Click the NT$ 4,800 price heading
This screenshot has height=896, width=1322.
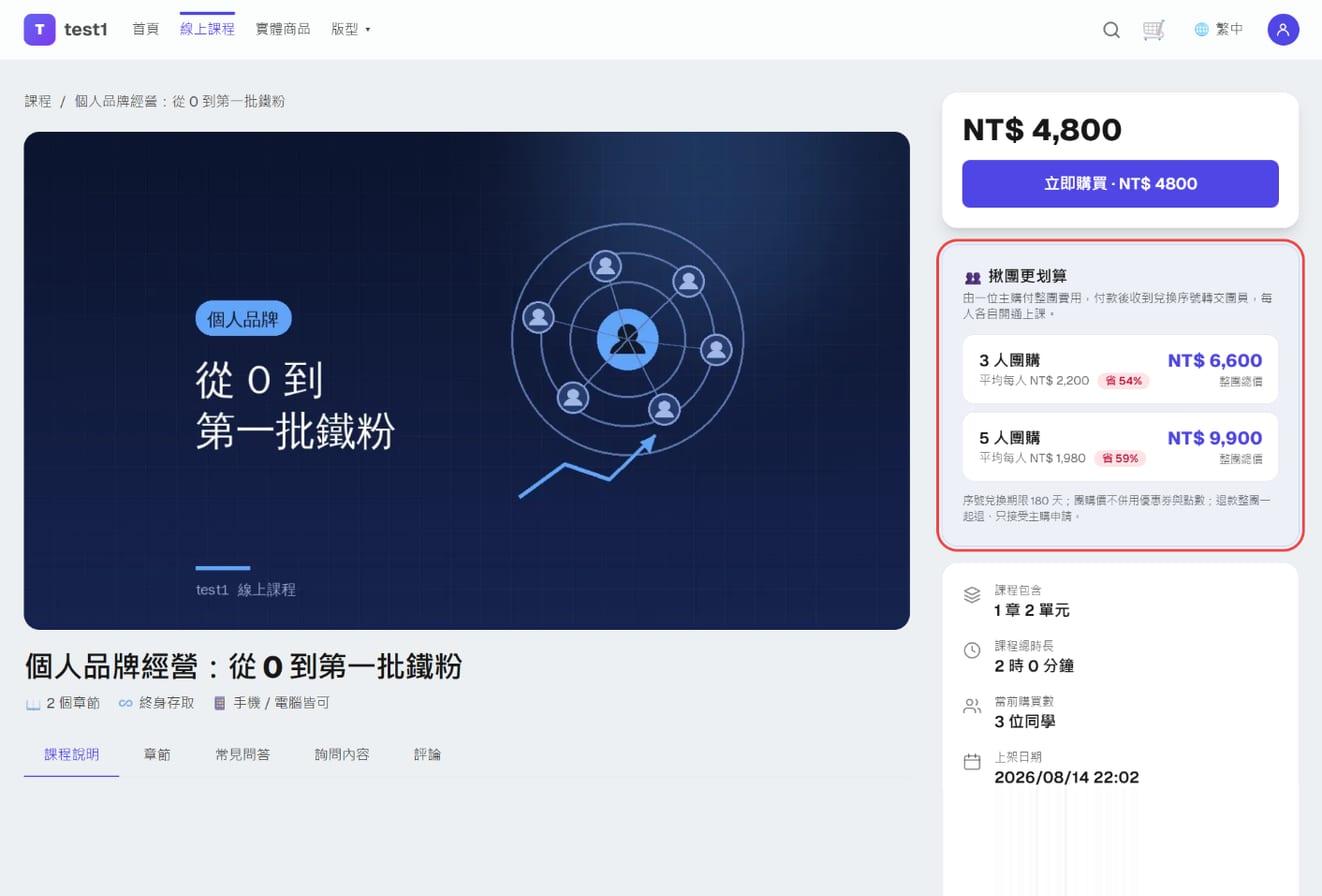1042,130
